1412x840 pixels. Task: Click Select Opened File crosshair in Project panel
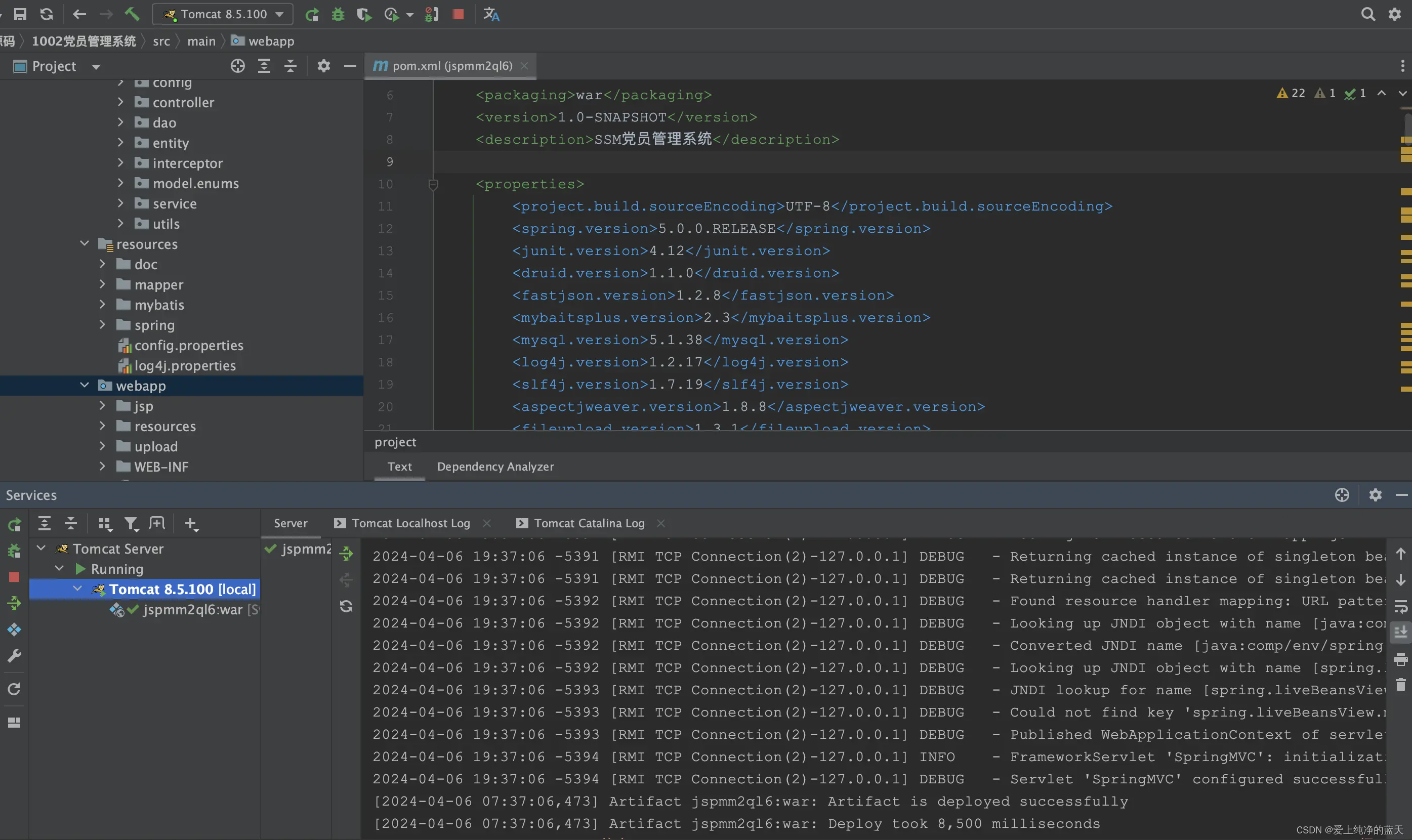tap(238, 66)
